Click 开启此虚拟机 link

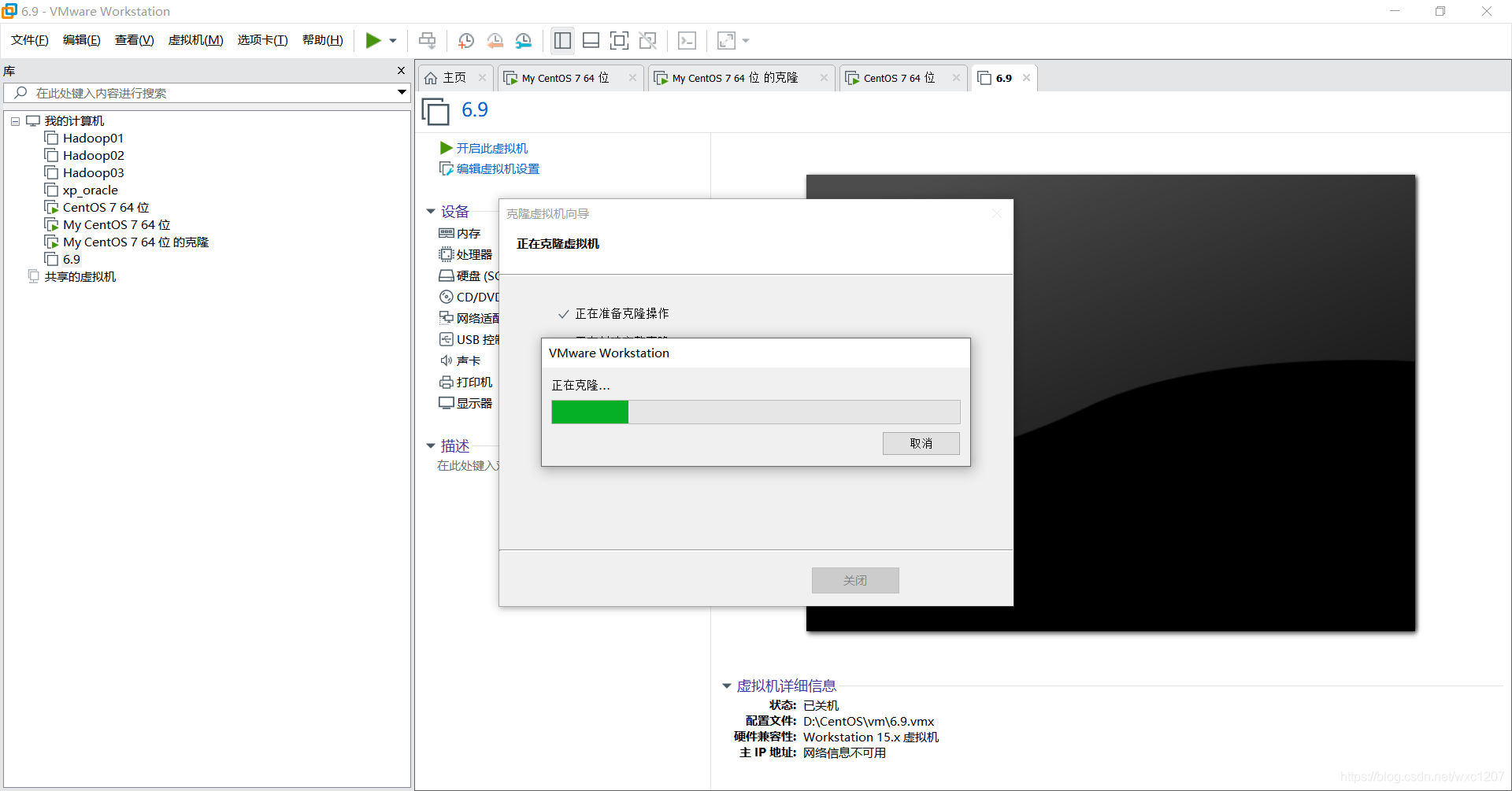point(492,148)
